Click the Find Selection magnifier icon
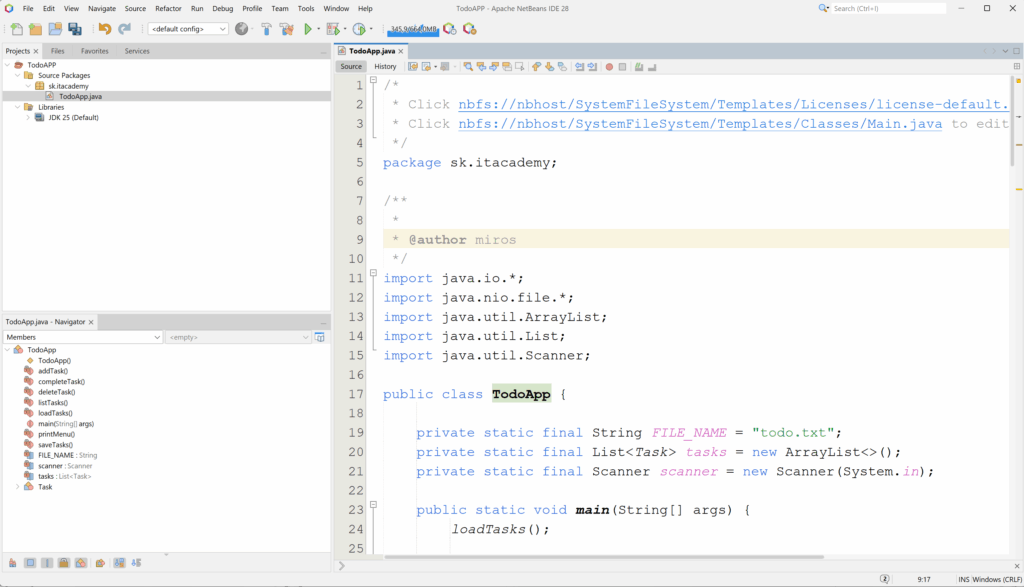This screenshot has width=1024, height=587. (468, 67)
